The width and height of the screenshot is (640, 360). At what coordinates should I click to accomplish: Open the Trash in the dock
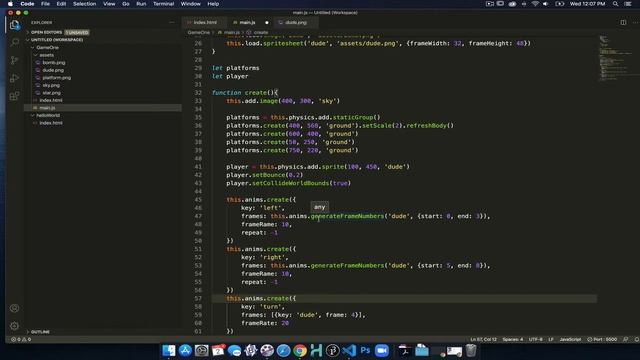[471, 351]
